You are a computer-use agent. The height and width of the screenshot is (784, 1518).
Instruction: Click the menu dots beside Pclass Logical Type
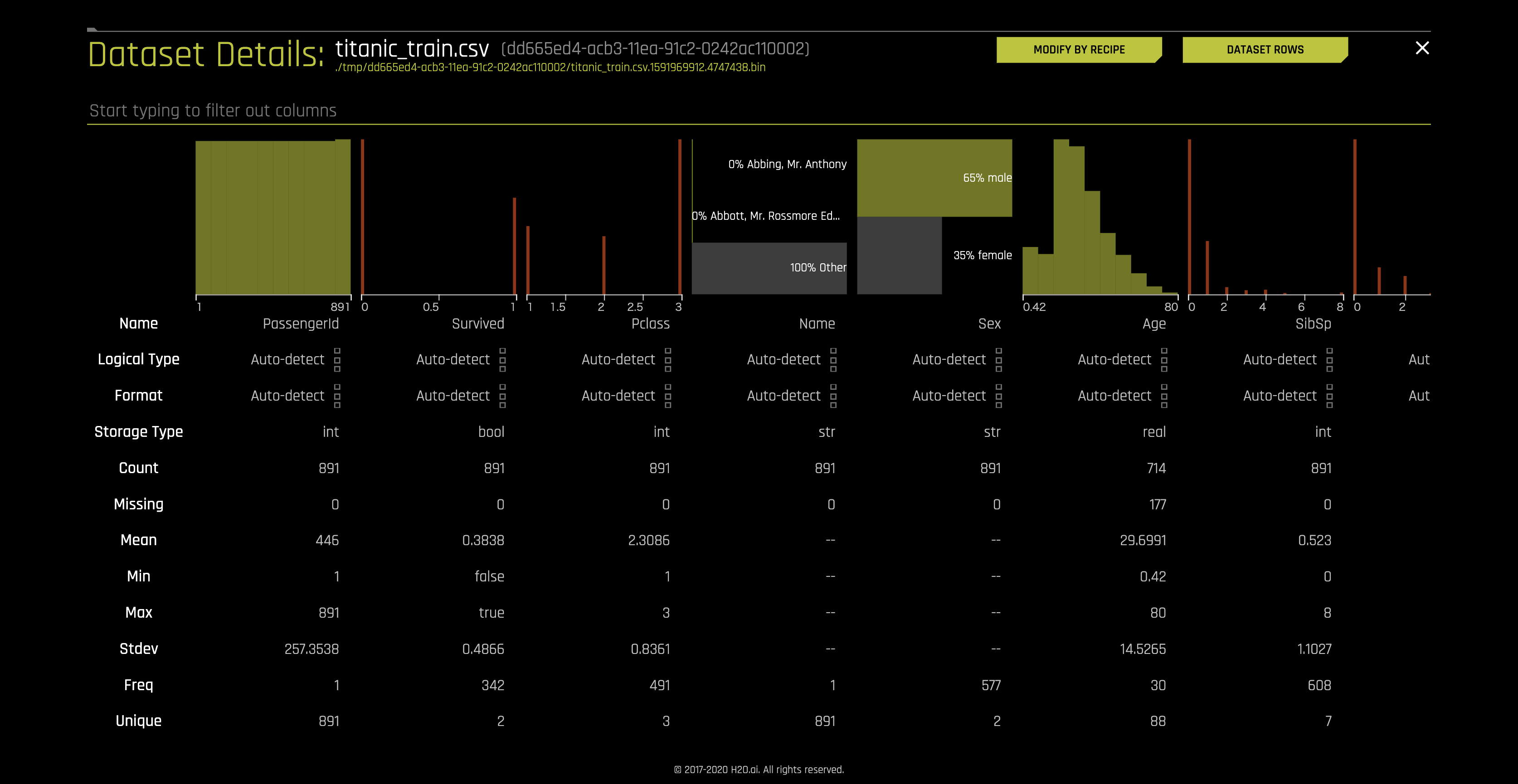pyautogui.click(x=668, y=360)
